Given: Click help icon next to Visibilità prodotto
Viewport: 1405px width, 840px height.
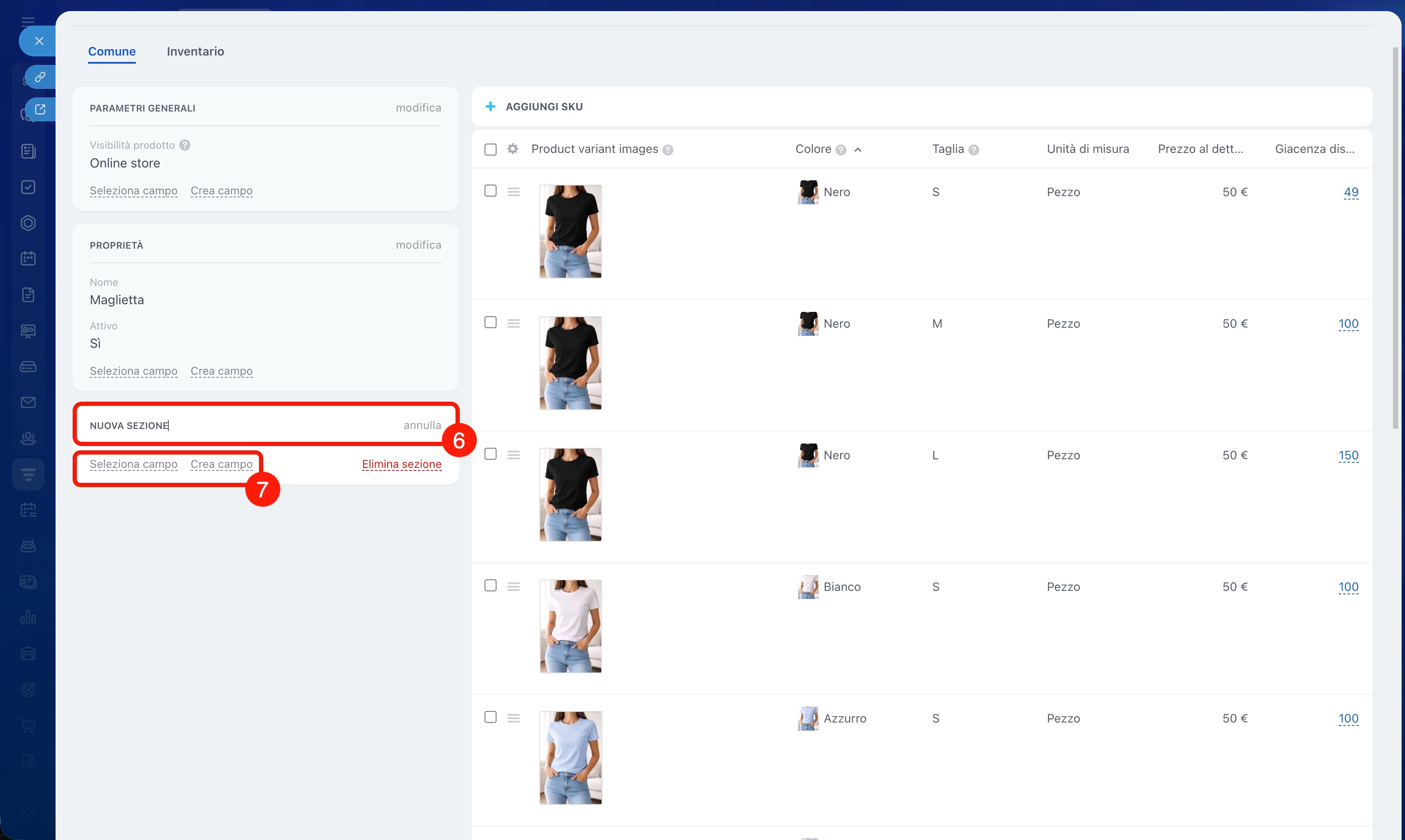Looking at the screenshot, I should pyautogui.click(x=185, y=145).
